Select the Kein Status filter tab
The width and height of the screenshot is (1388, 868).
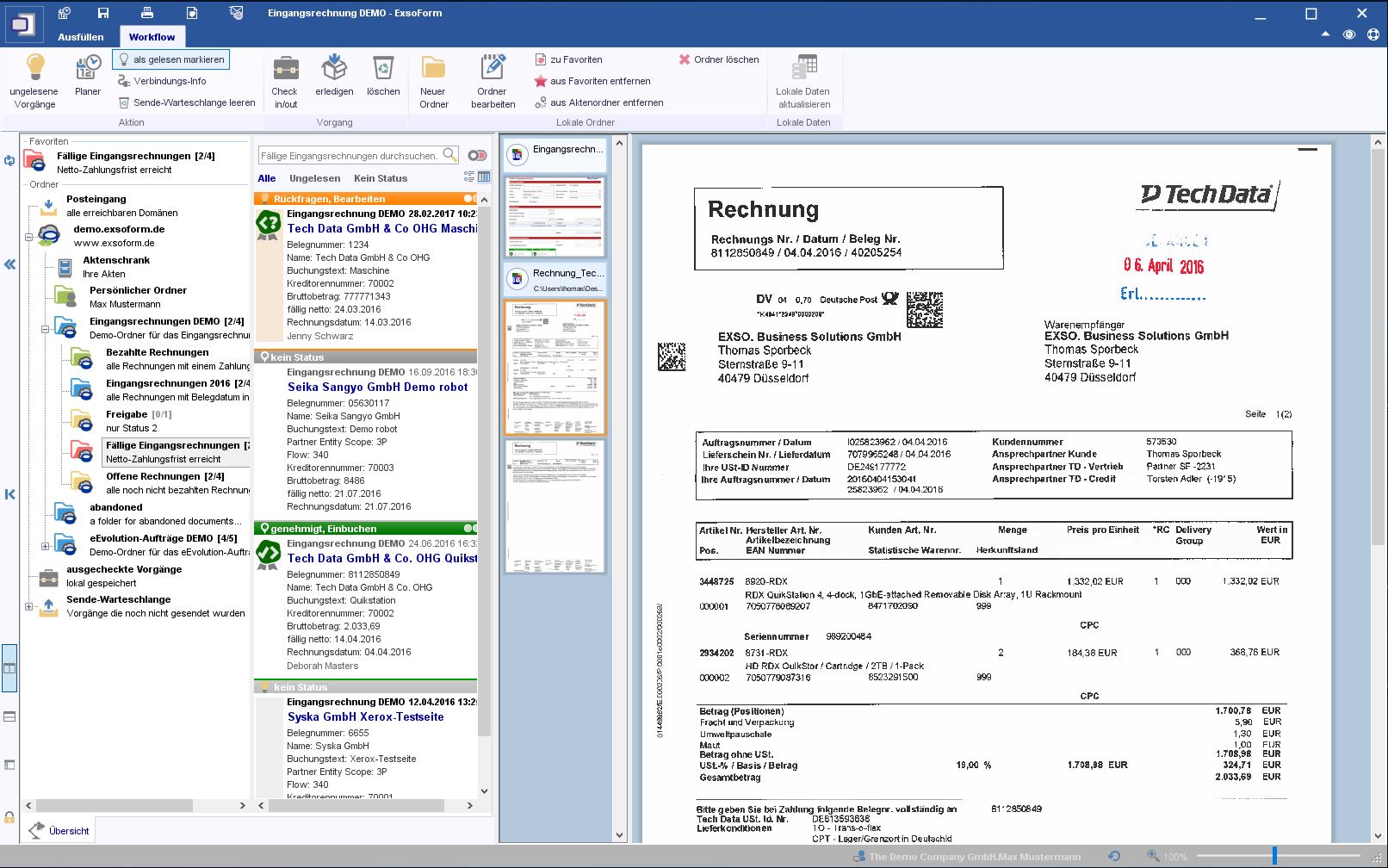381,178
